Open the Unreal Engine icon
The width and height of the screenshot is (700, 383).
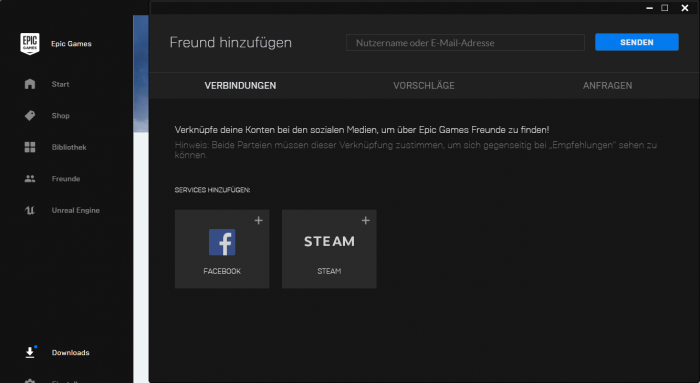(x=30, y=210)
